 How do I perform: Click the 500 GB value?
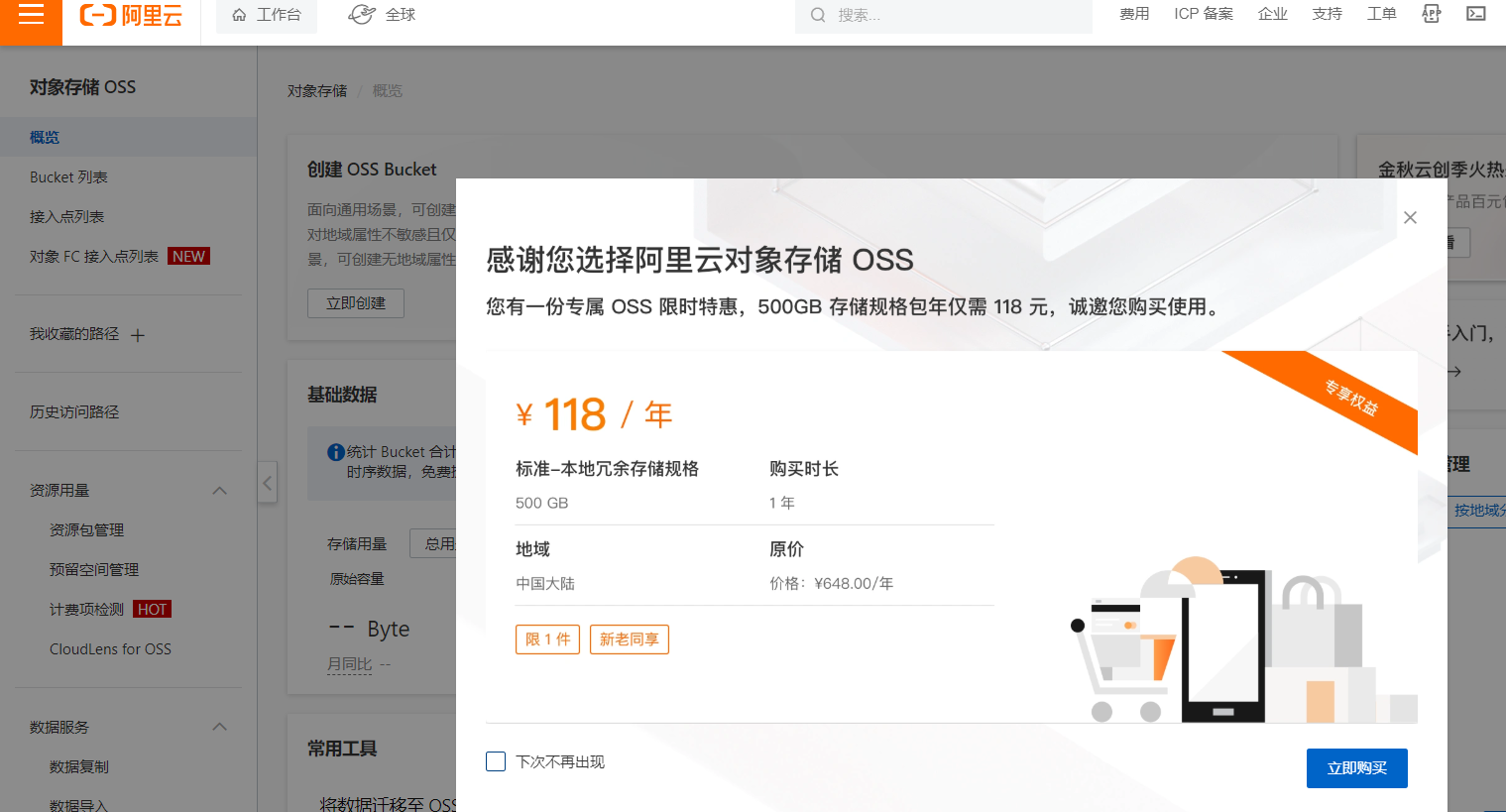(541, 503)
